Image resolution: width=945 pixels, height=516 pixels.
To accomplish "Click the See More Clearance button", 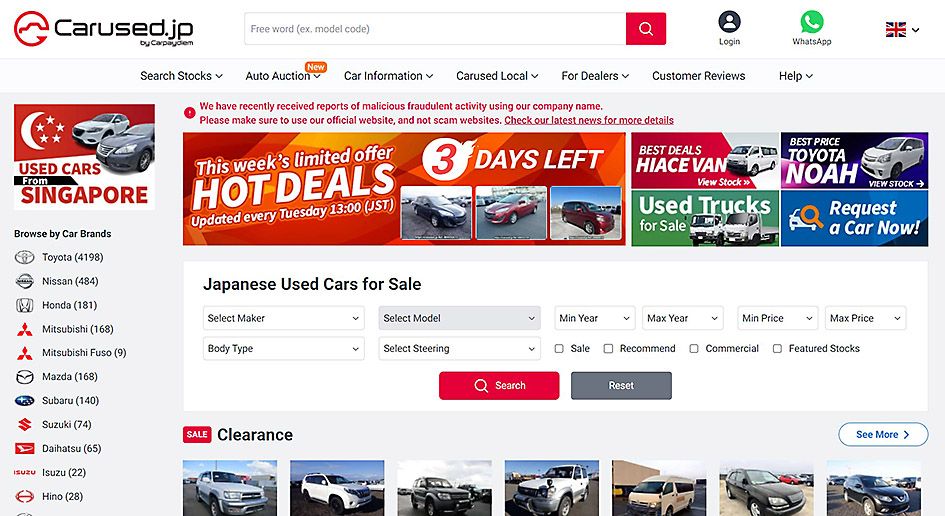I will tap(883, 435).
